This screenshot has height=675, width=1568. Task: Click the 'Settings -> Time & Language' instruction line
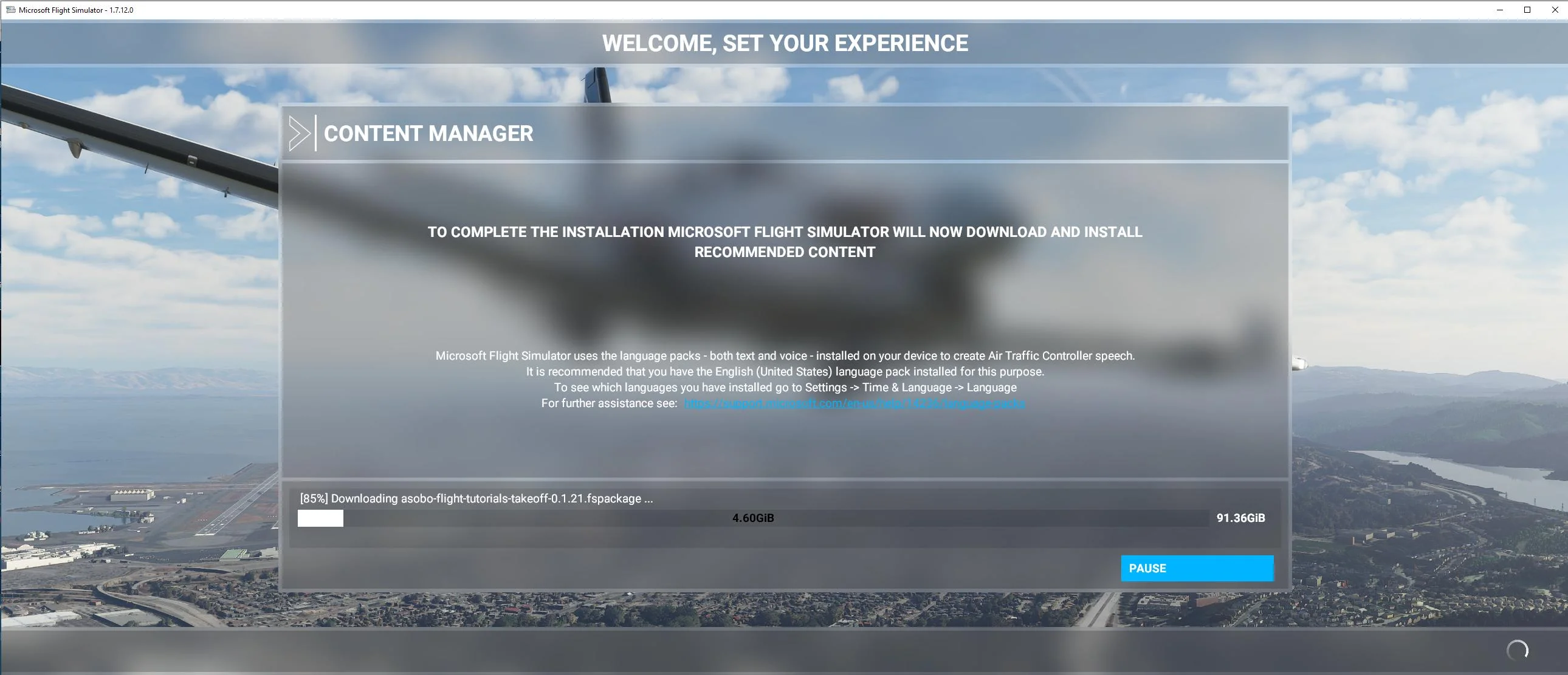785,387
